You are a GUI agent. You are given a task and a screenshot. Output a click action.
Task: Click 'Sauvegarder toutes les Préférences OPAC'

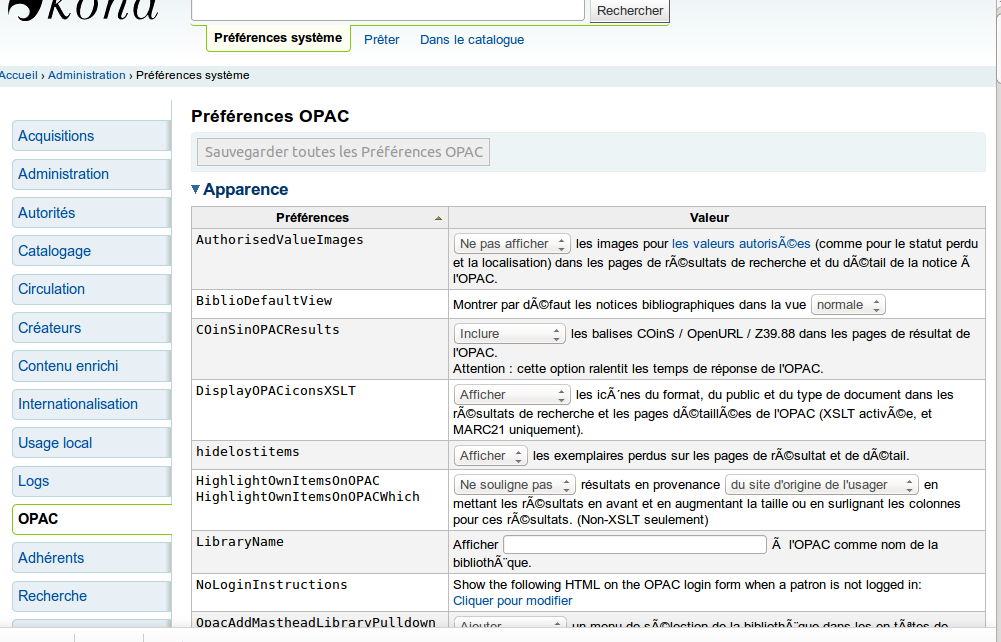coord(343,153)
